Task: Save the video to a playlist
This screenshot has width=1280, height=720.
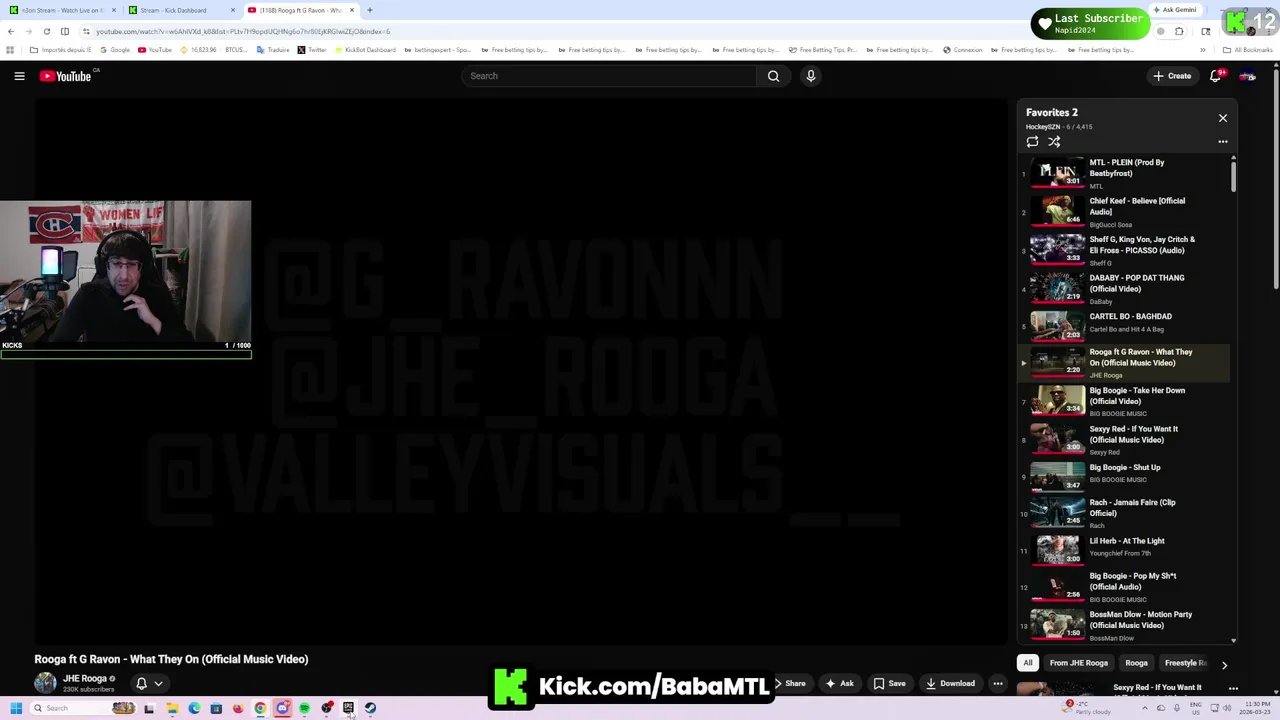Action: (x=889, y=684)
